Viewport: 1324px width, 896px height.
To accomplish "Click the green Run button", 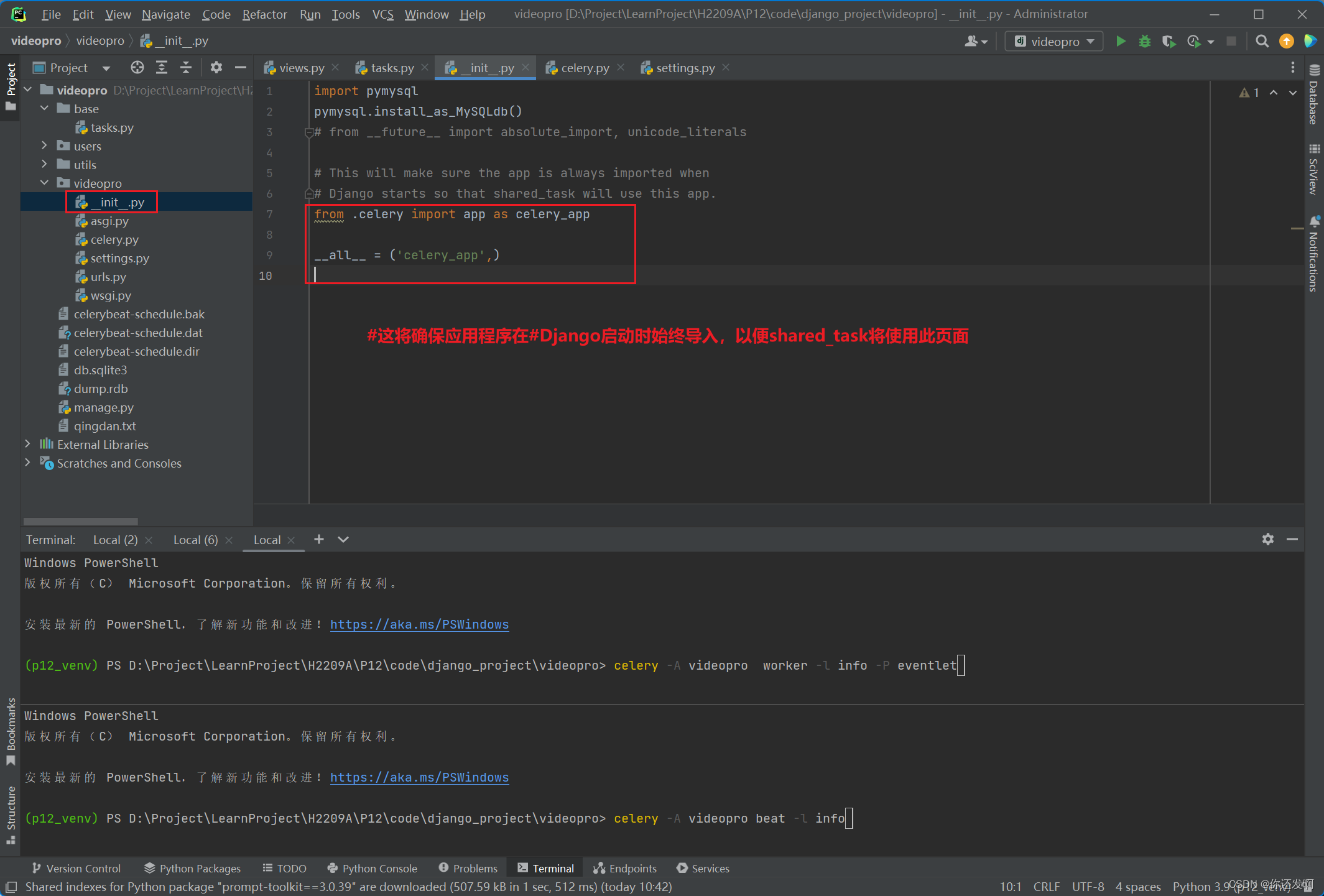I will (1121, 42).
